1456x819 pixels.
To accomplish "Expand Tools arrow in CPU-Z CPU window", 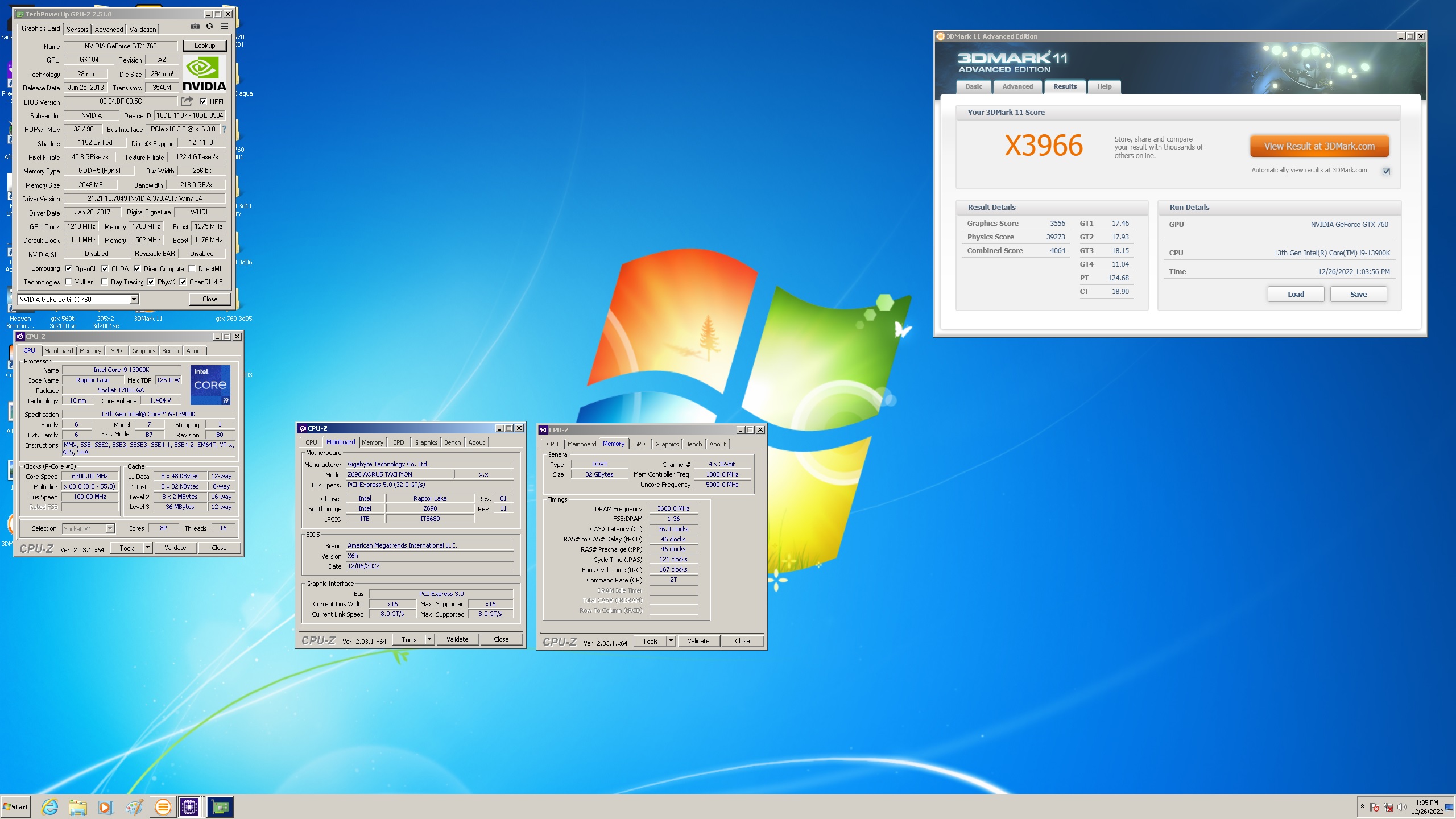I will point(147,548).
